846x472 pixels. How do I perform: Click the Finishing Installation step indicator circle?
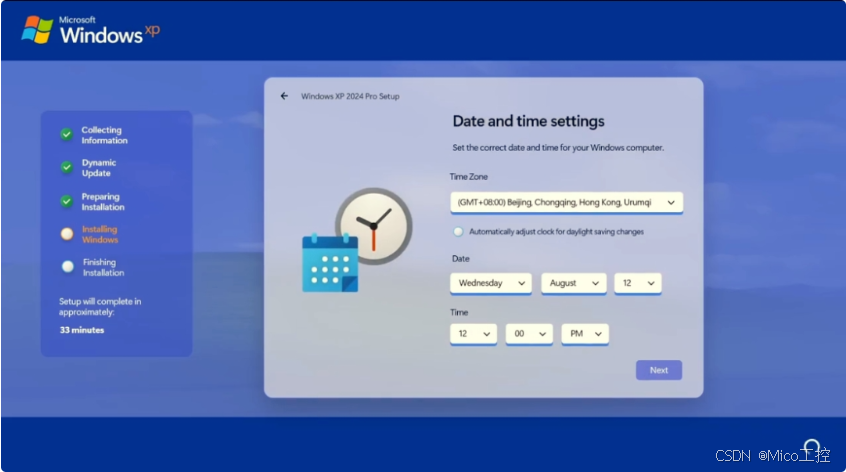(x=67, y=266)
